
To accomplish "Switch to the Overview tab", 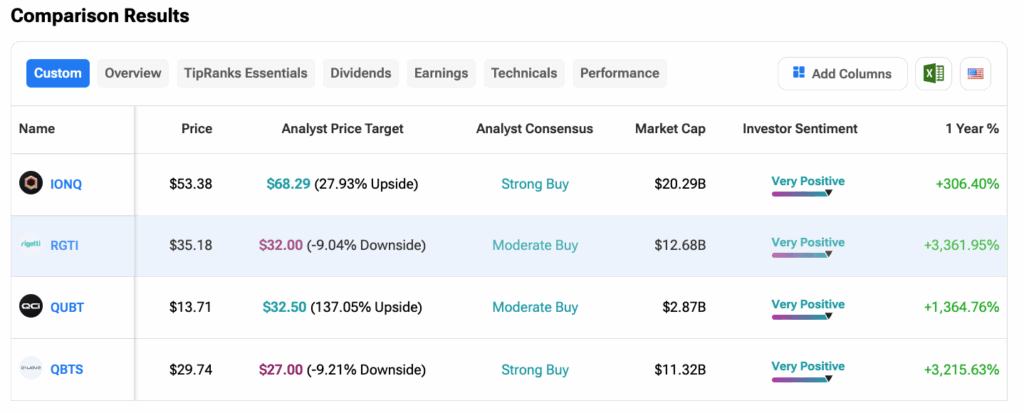I will pos(133,73).
